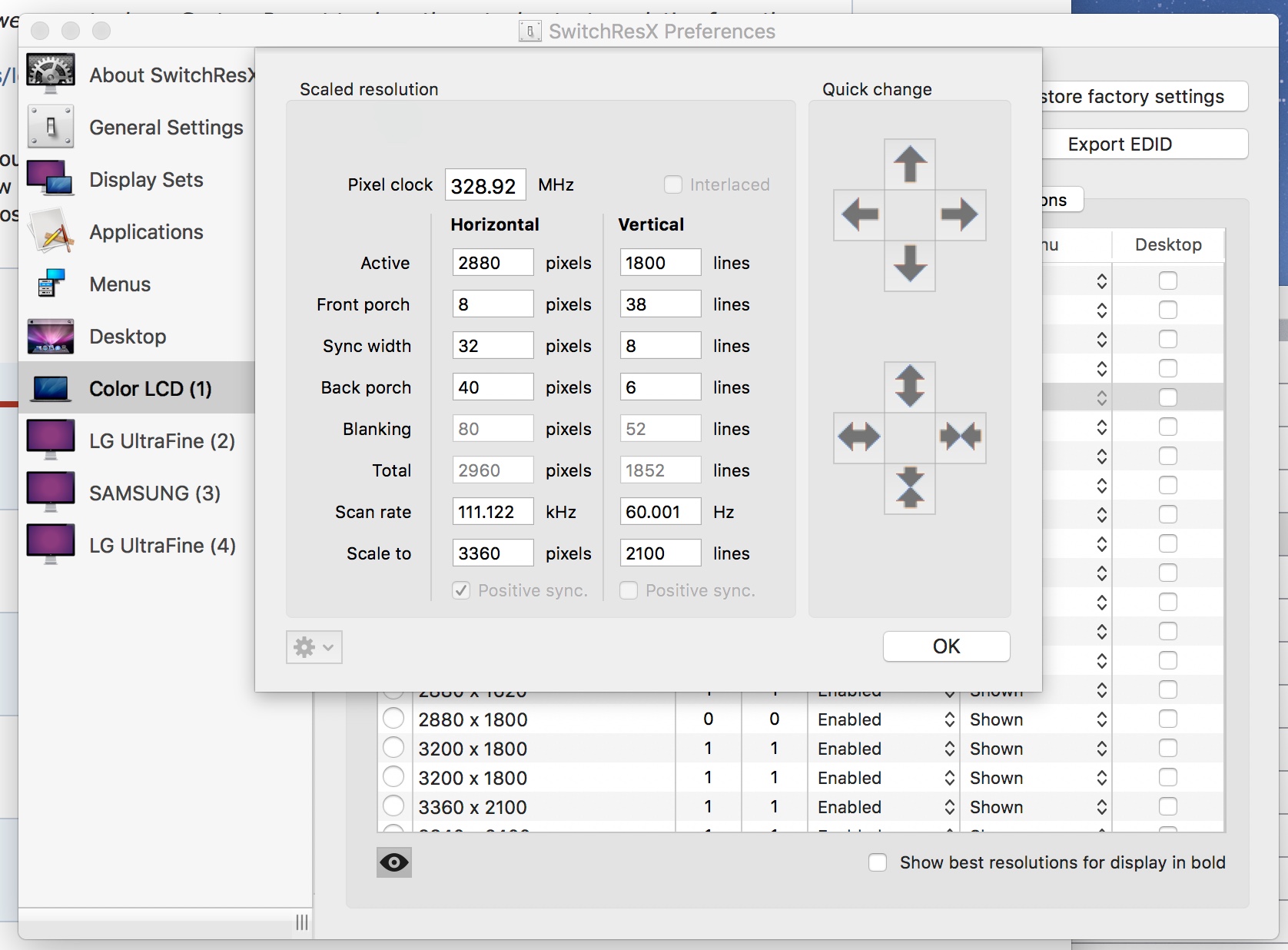Click horizontal Back porch field

[x=493, y=387]
